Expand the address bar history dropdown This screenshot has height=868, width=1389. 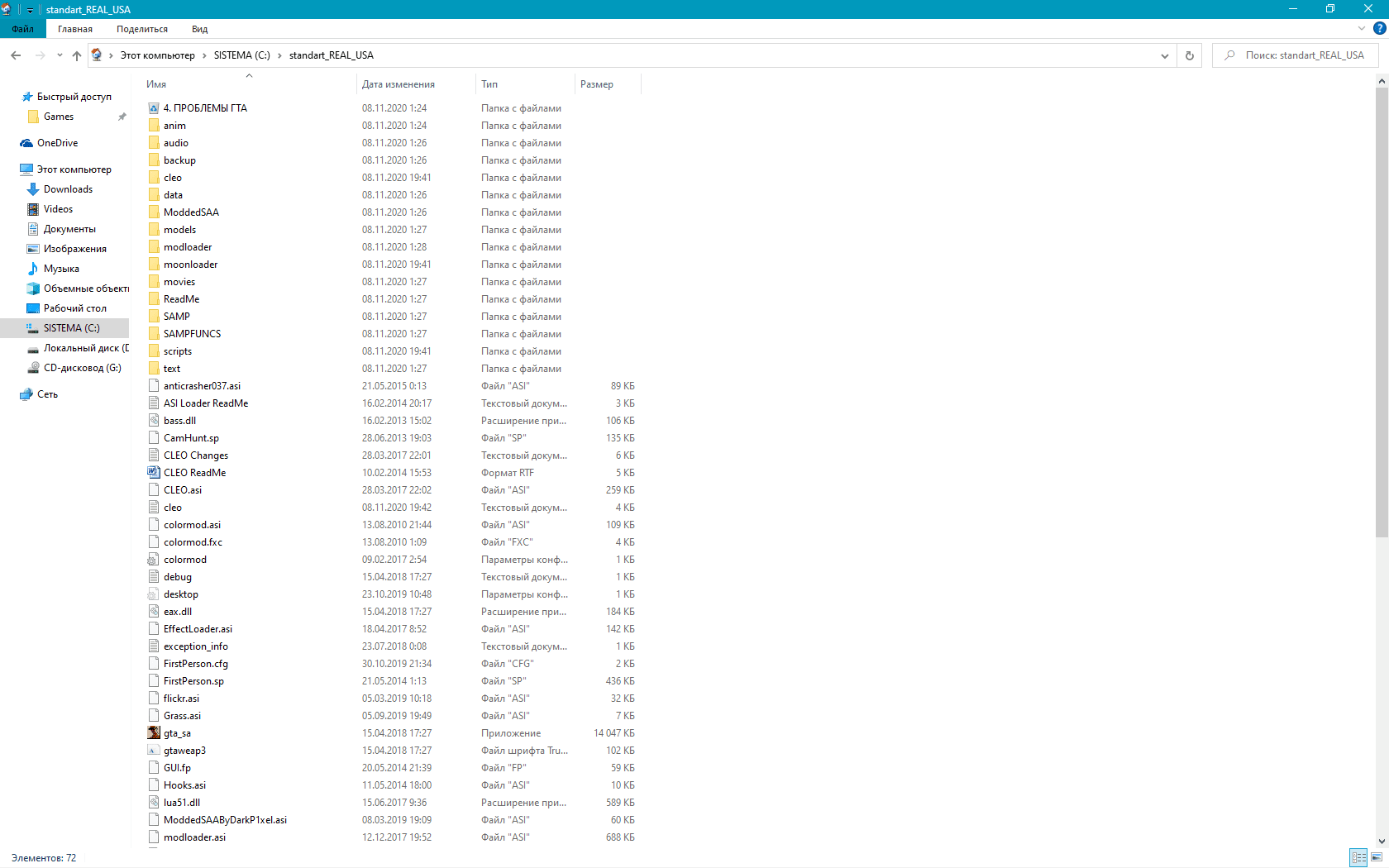pyautogui.click(x=1165, y=55)
